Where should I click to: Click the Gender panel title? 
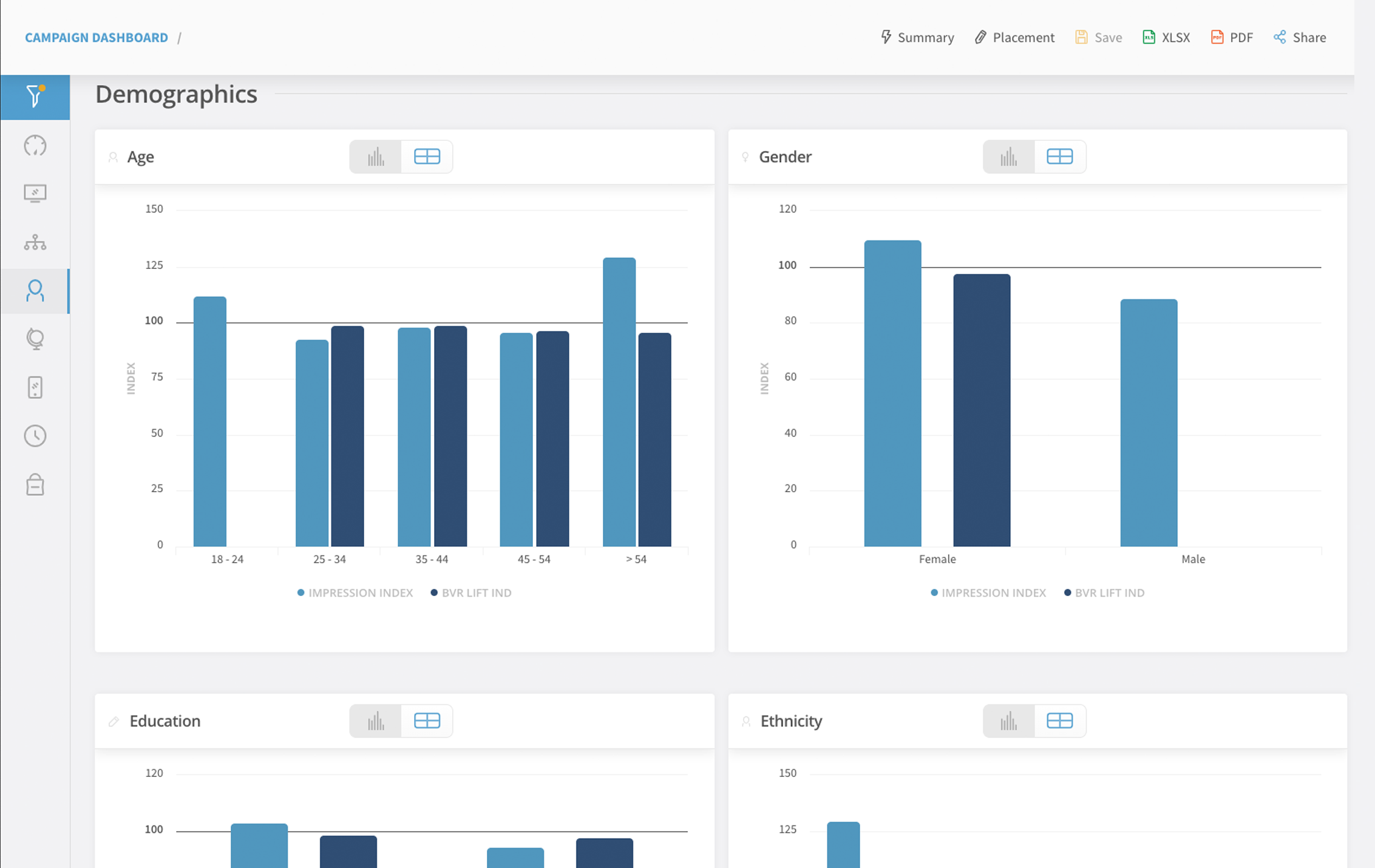(x=785, y=157)
